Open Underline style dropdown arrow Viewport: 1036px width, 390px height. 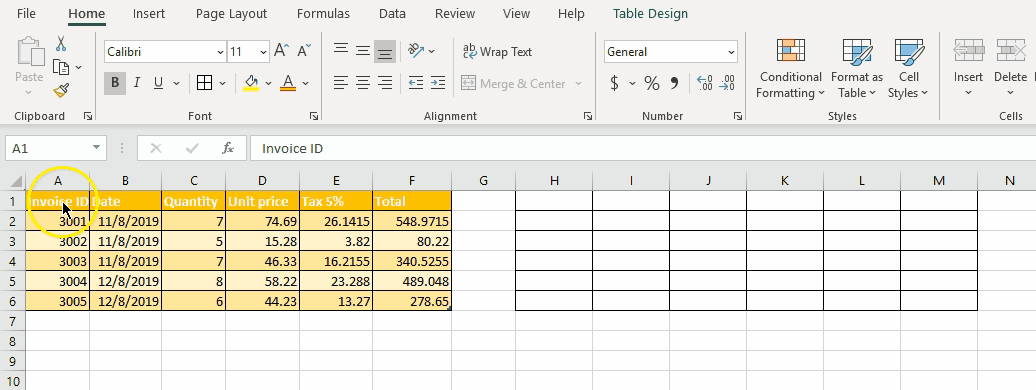176,84
